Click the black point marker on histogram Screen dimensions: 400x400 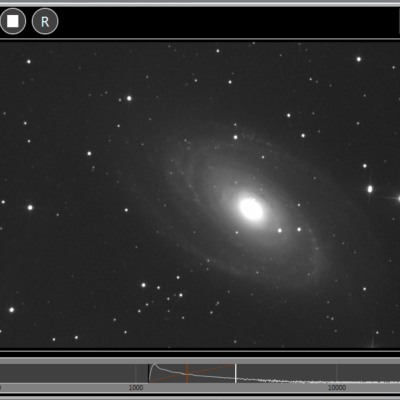pyautogui.click(x=149, y=373)
